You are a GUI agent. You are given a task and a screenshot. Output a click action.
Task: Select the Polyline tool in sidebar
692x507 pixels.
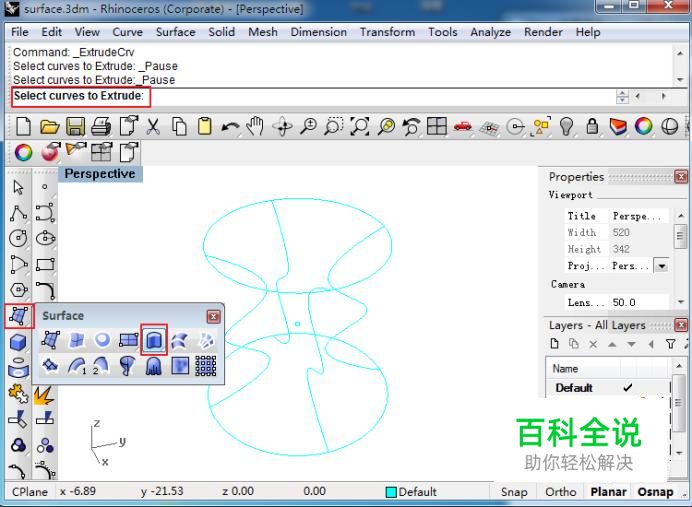[18, 213]
